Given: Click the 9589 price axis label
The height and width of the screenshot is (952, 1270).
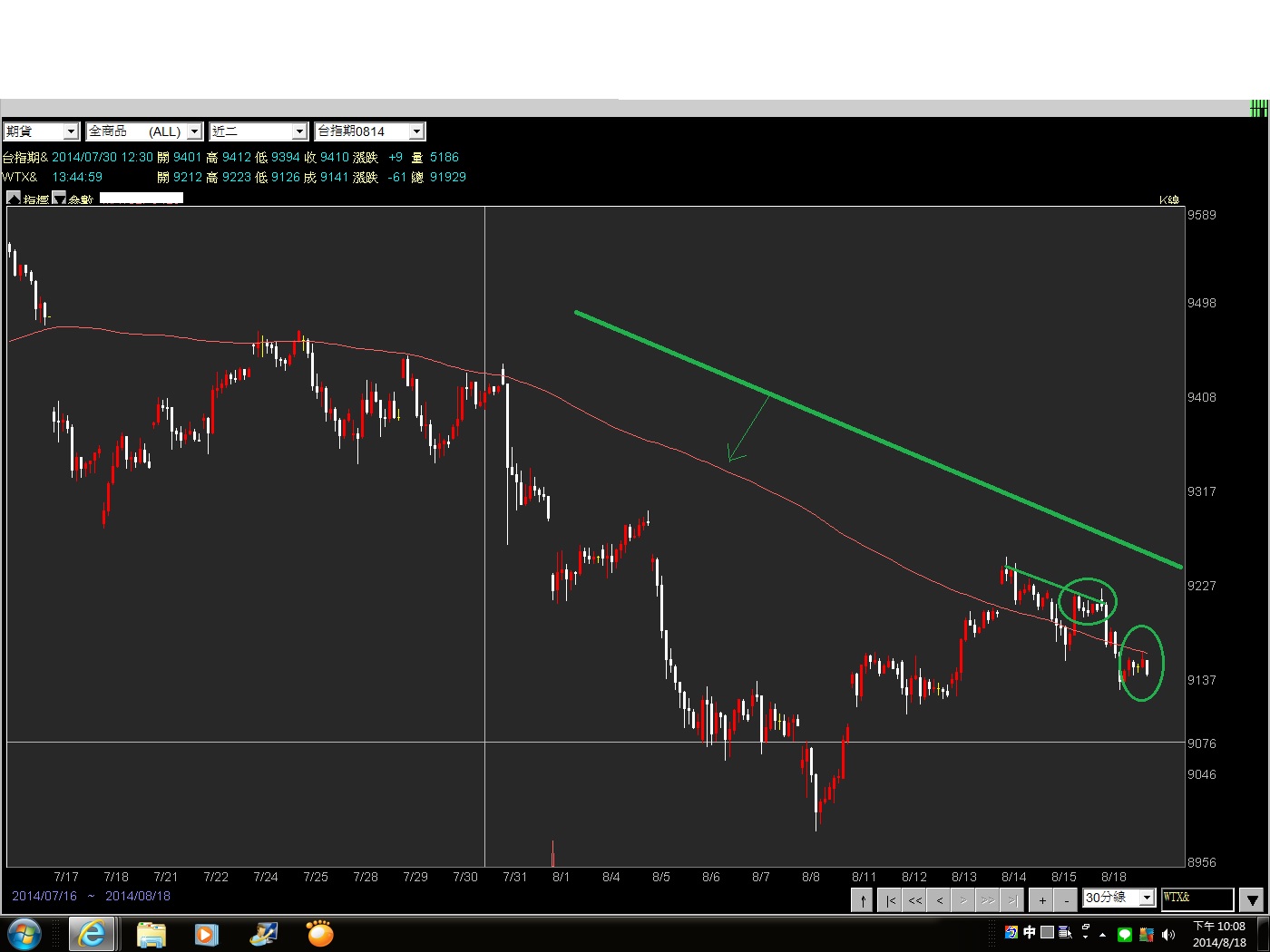Looking at the screenshot, I should (x=1202, y=215).
